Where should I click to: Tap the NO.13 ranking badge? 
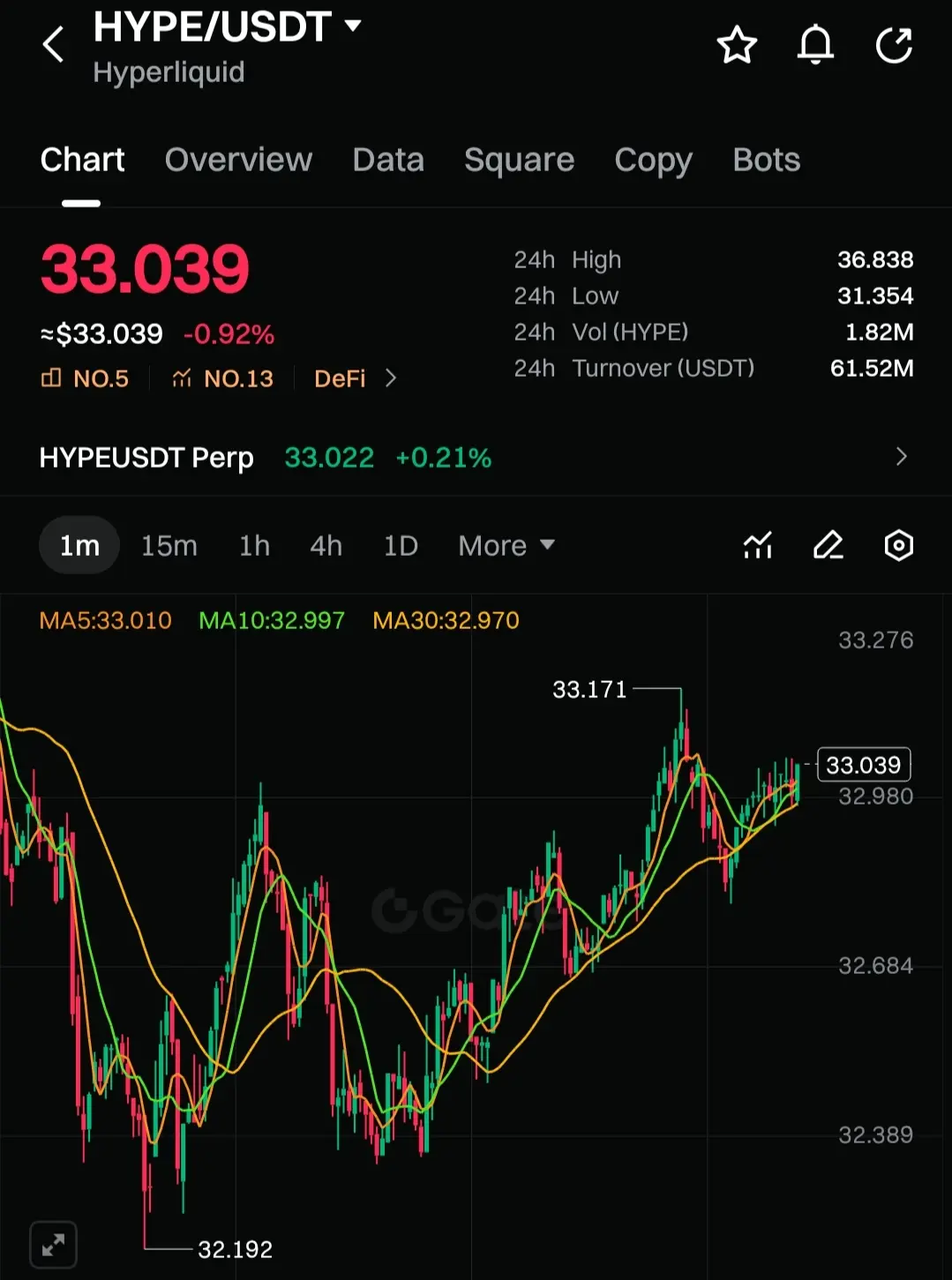(x=222, y=378)
